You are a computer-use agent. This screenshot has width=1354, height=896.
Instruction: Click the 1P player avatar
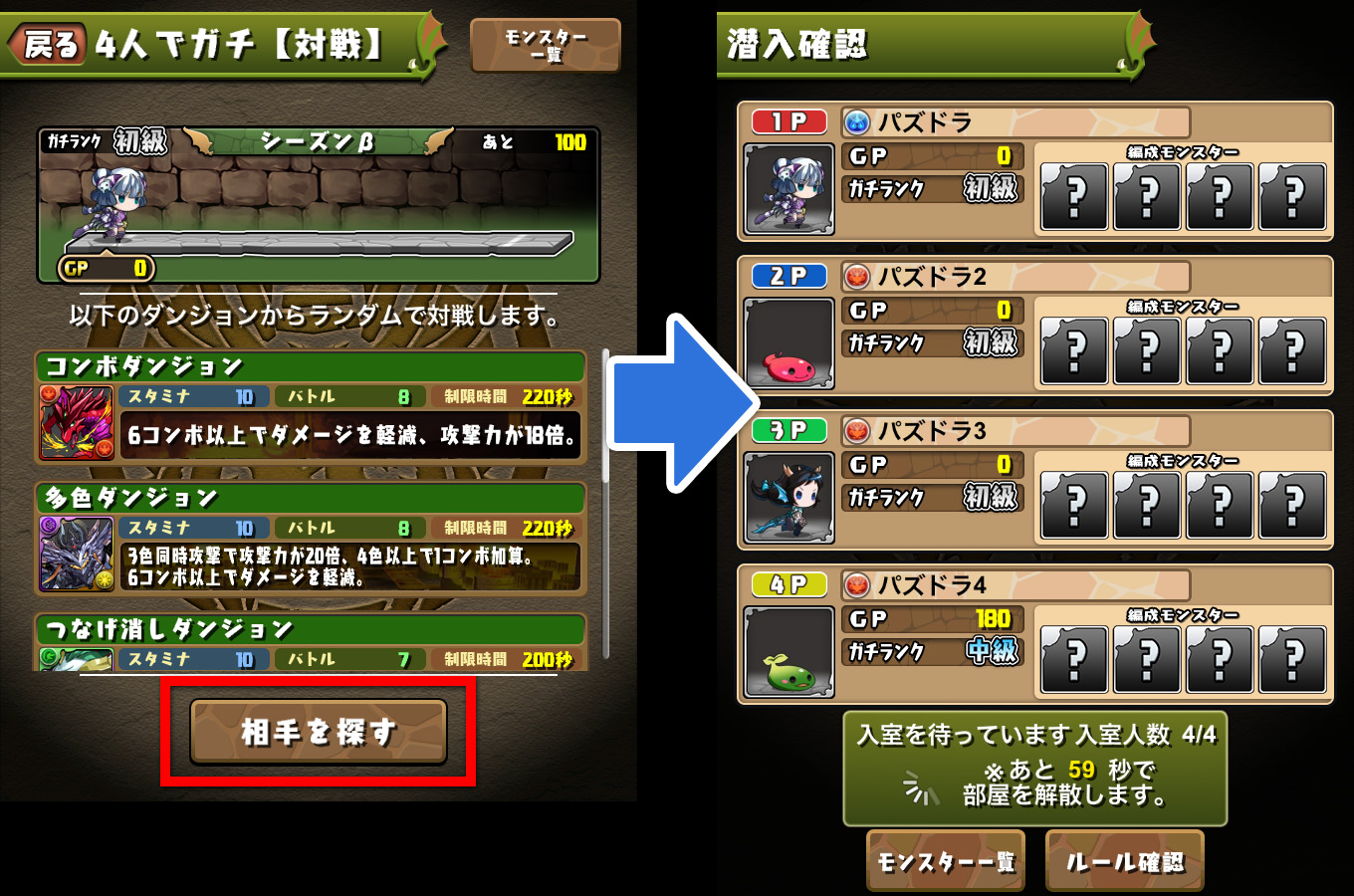click(790, 189)
